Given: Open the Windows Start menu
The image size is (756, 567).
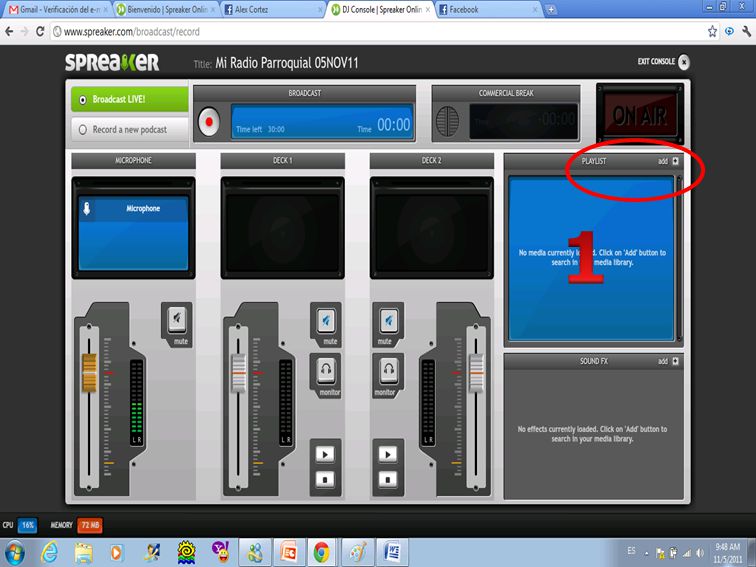Looking at the screenshot, I should tap(14, 553).
